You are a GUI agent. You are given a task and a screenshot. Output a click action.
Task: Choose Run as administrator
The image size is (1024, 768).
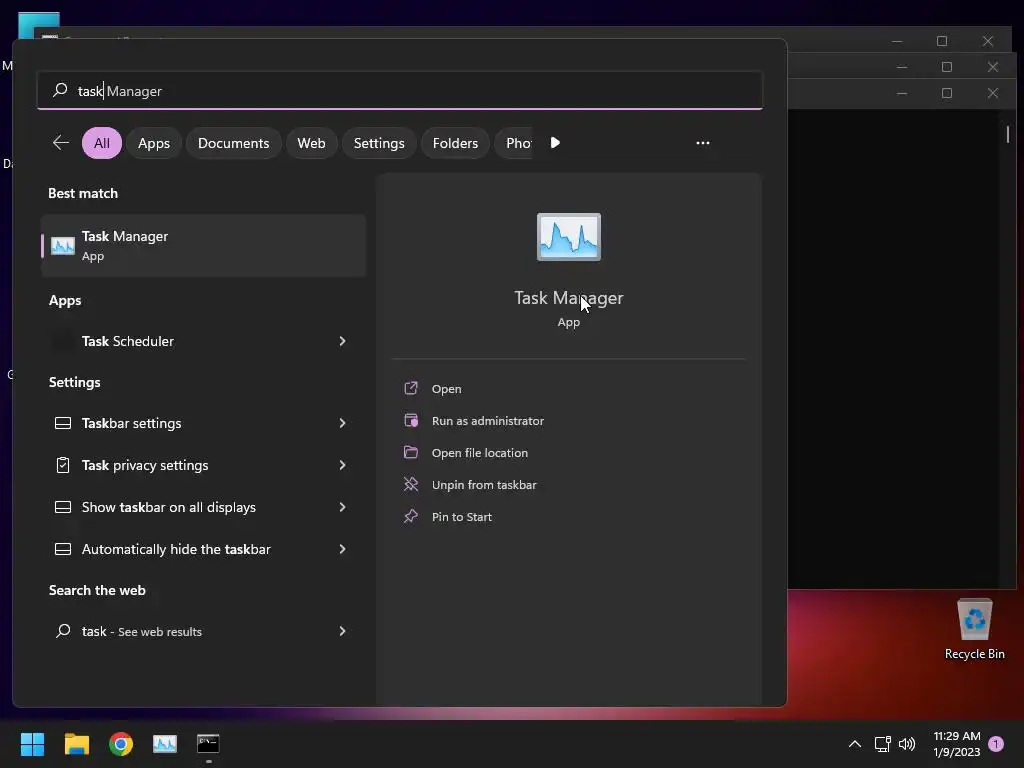coord(488,421)
